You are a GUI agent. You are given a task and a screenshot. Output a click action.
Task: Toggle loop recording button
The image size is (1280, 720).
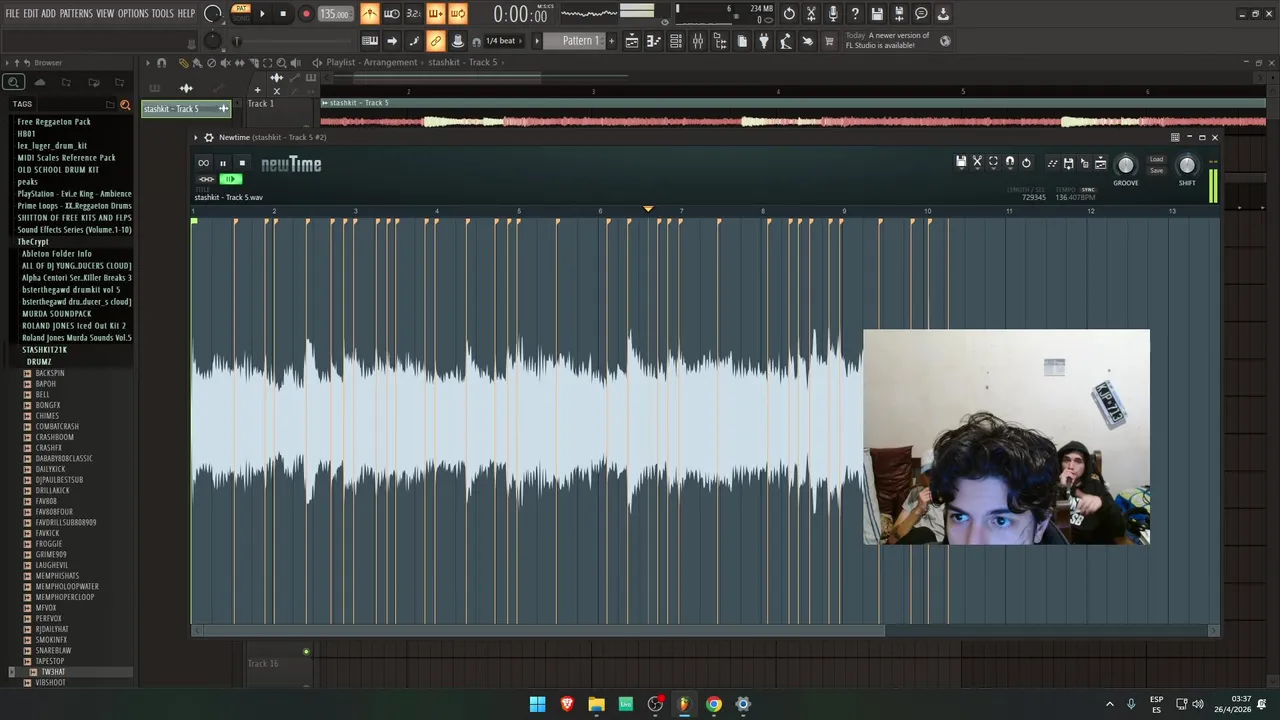457,14
